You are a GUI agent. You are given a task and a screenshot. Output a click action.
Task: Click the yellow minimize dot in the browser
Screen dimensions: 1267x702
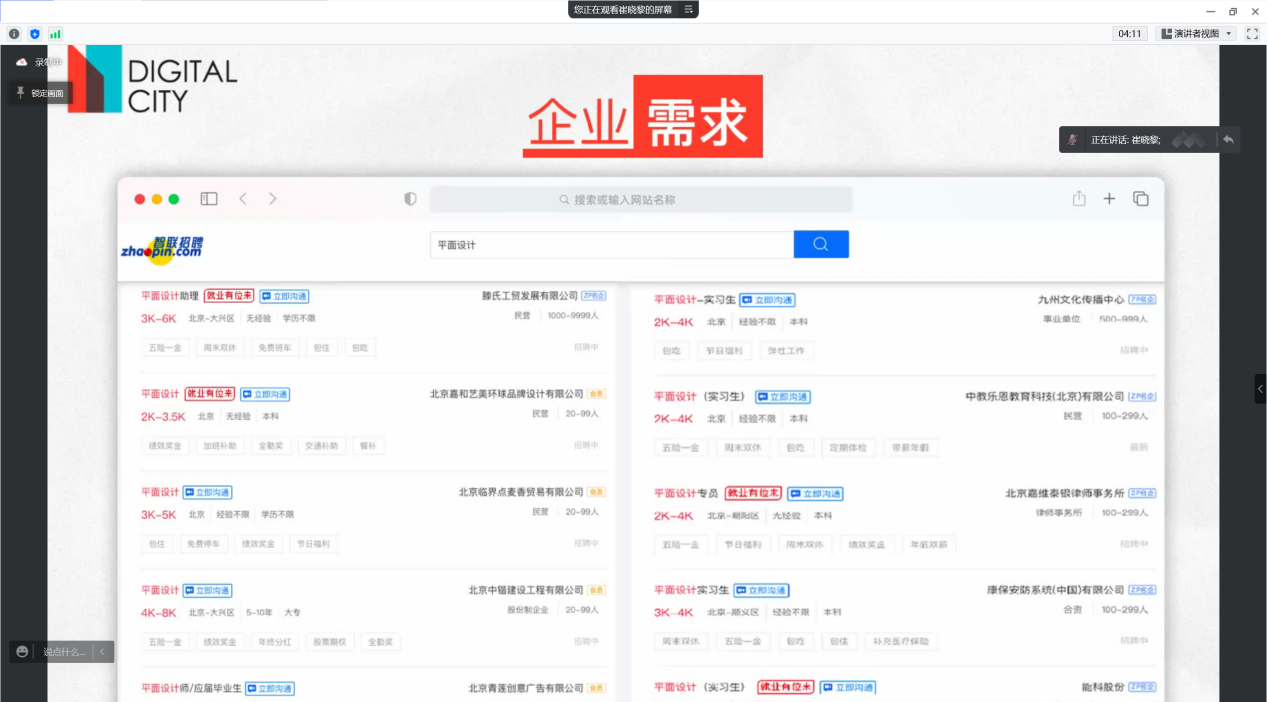coord(157,199)
